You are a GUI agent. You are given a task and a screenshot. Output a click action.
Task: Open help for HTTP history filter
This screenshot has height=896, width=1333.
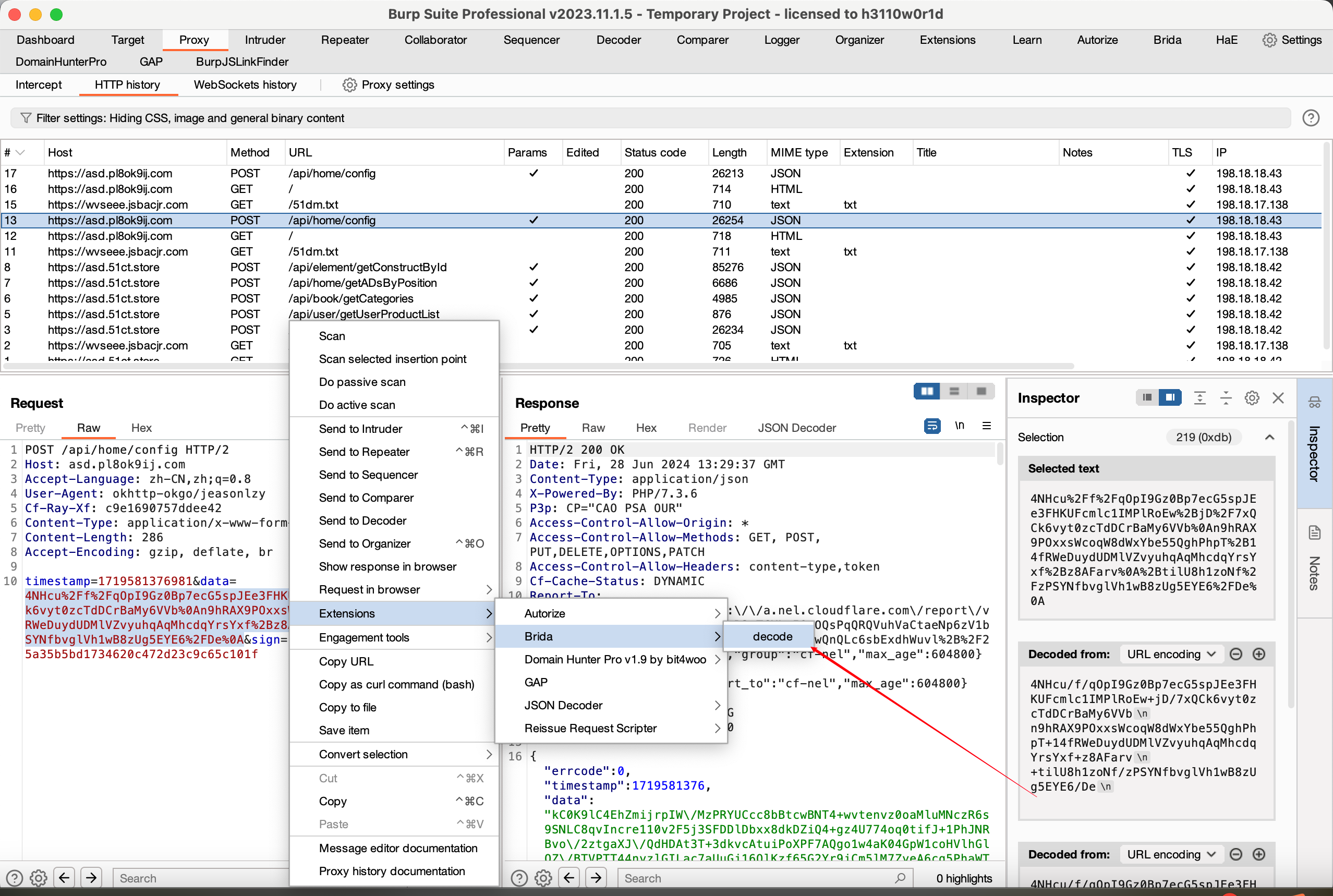1311,118
